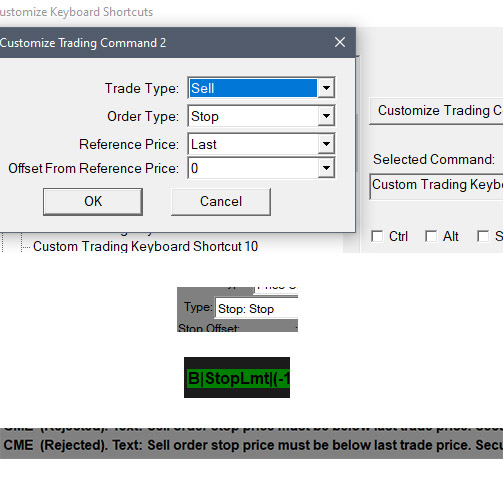This screenshot has height=500, width=503.
Task: Enable the Ctrl modifier checkbox
Action: (x=377, y=236)
